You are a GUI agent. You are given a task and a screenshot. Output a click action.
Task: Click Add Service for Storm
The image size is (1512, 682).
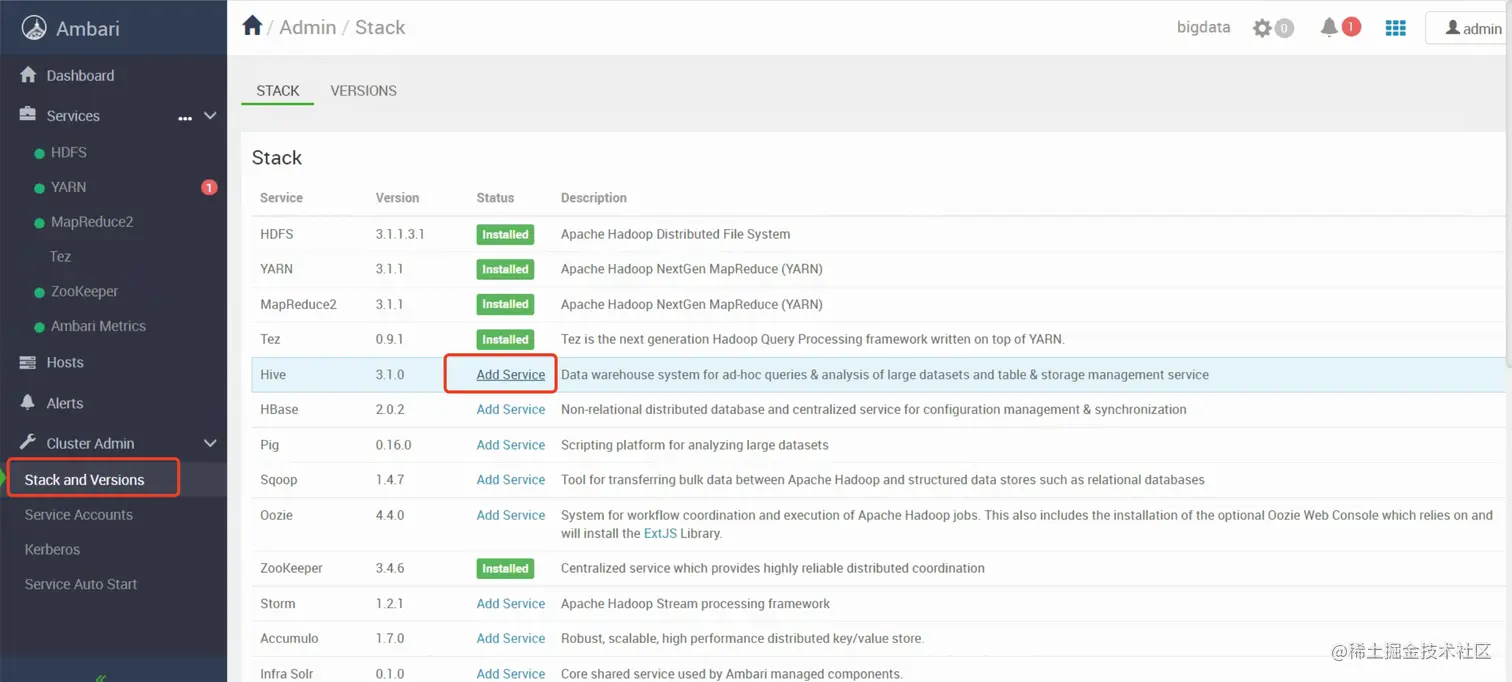point(511,603)
